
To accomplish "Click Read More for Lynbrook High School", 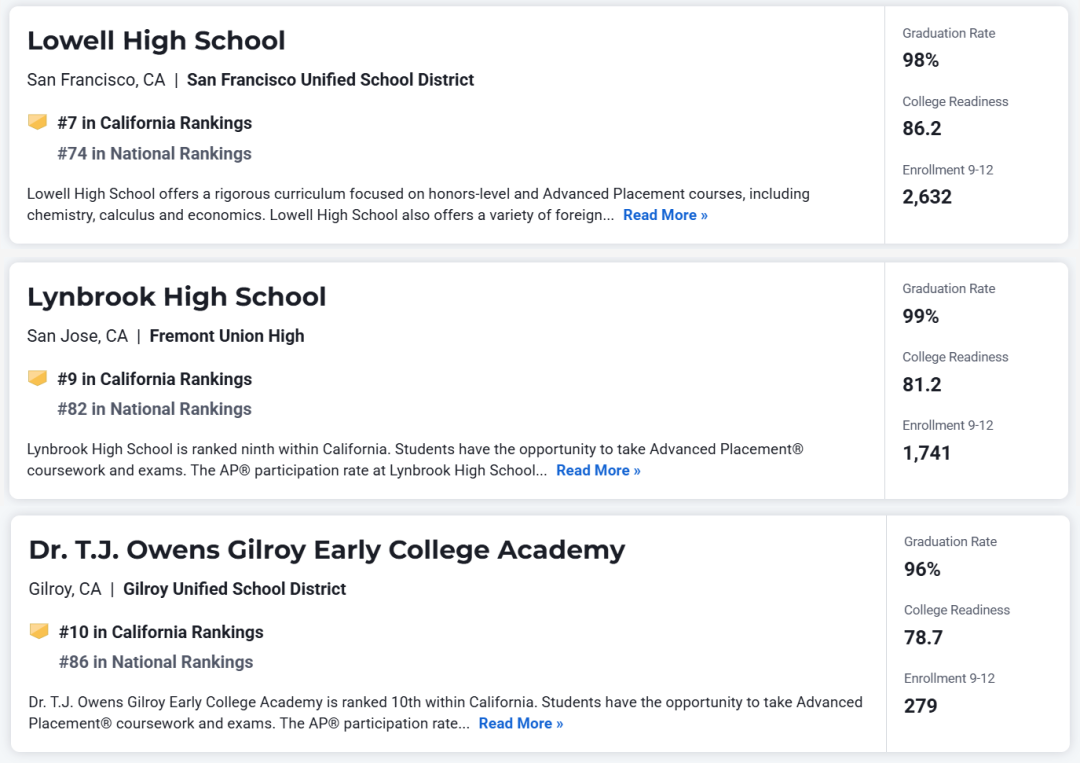I will [599, 470].
